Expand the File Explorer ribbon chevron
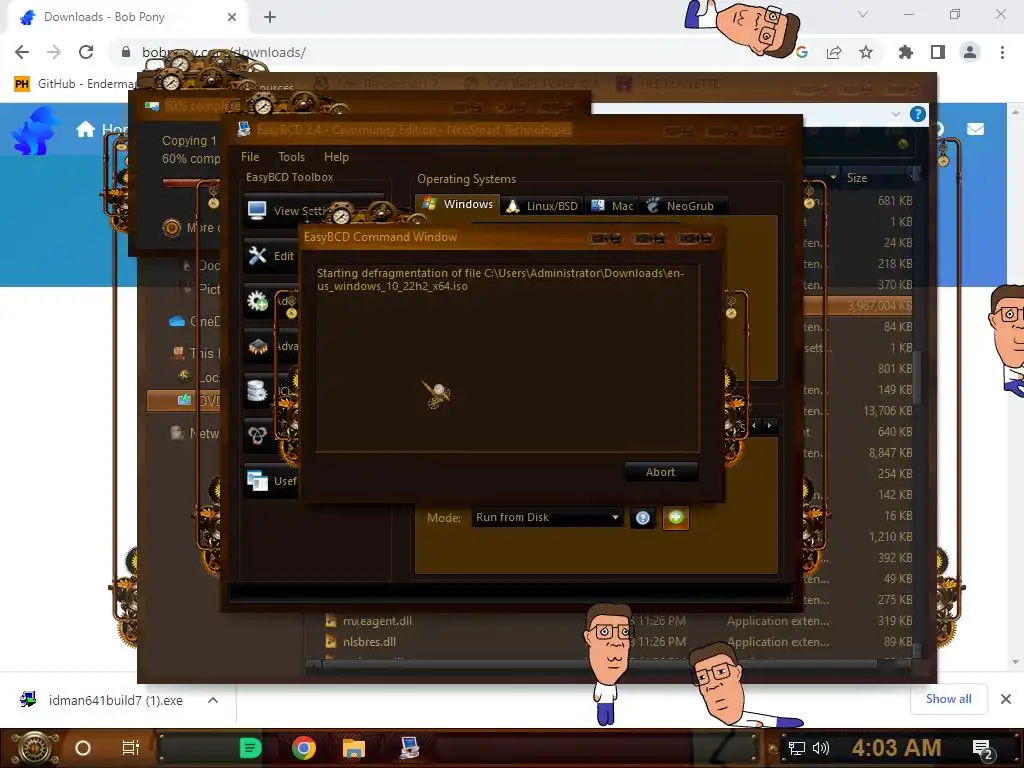The width and height of the screenshot is (1024, 768). pos(895,114)
